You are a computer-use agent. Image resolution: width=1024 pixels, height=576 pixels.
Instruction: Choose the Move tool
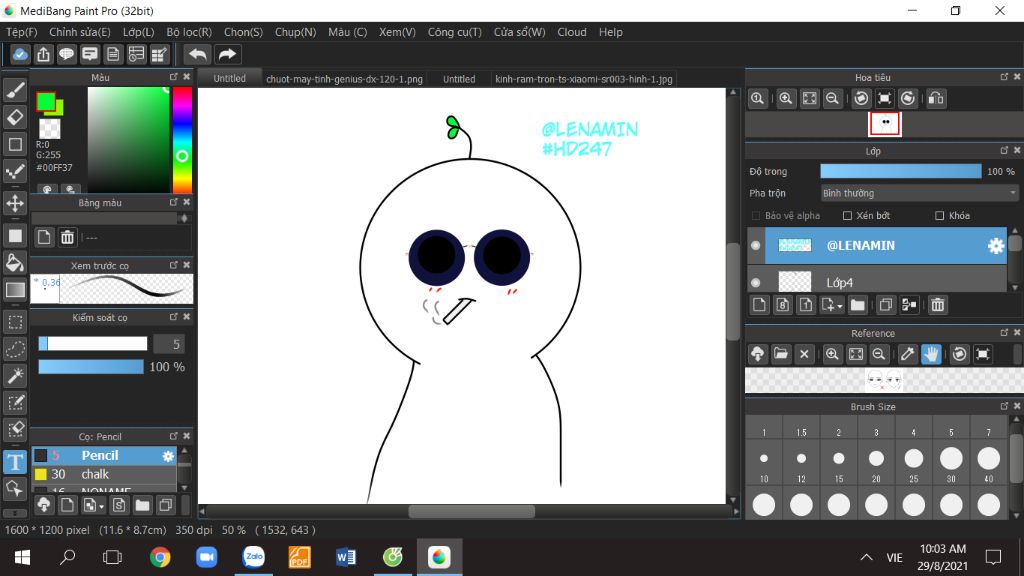click(15, 203)
